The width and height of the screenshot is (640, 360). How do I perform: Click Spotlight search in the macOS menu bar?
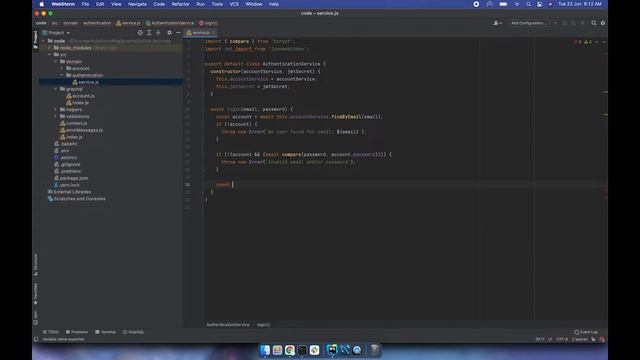(528, 4)
